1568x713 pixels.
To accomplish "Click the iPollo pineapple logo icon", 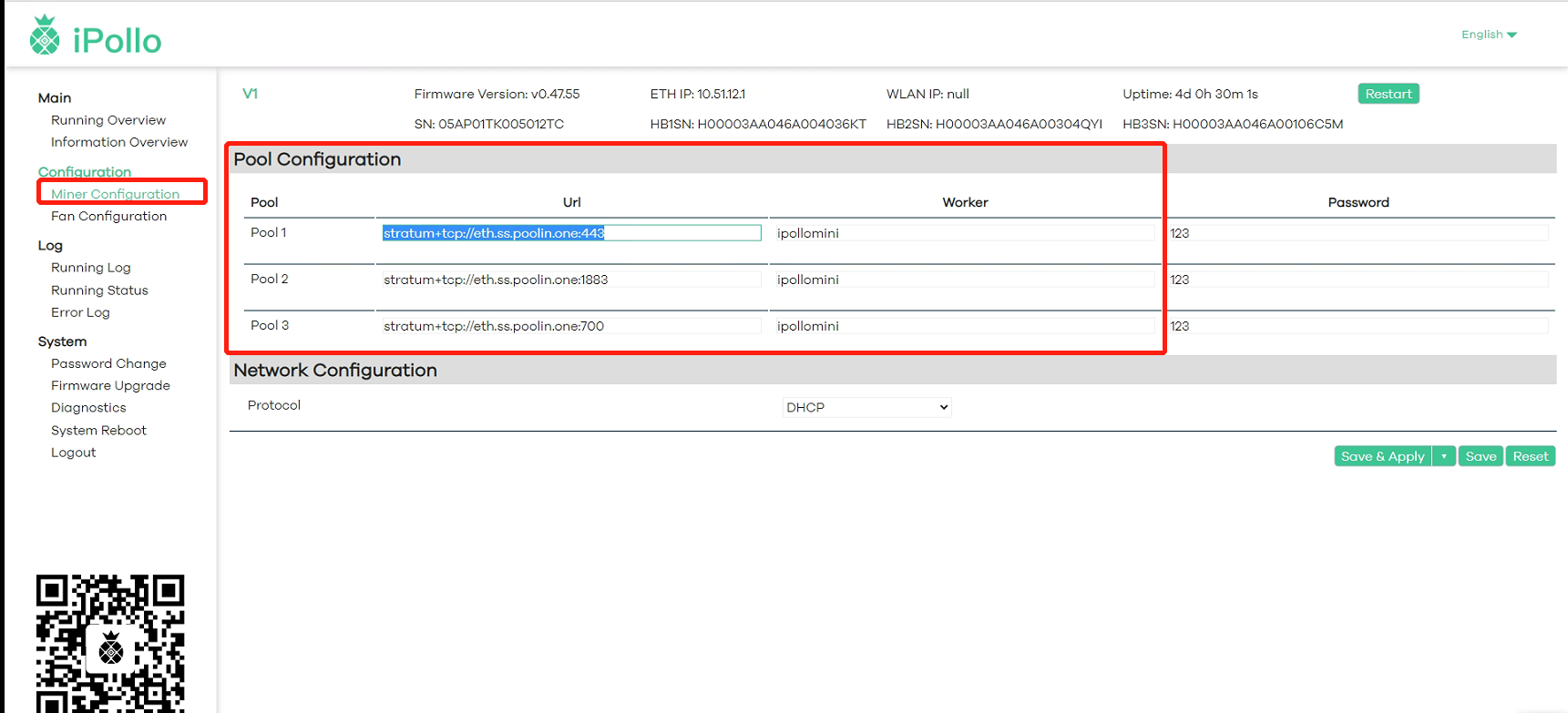I will (x=45, y=36).
